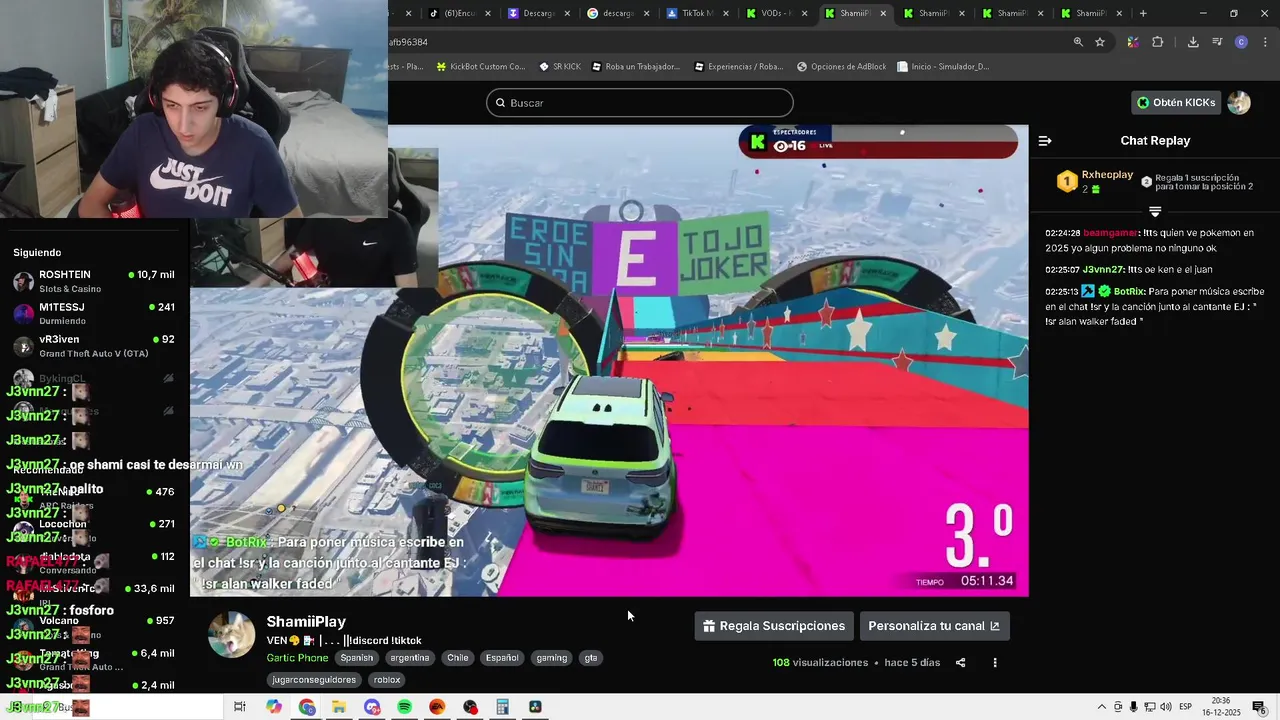The image size is (1280, 720).
Task: Open the three-dot more options below video
Action: click(995, 663)
